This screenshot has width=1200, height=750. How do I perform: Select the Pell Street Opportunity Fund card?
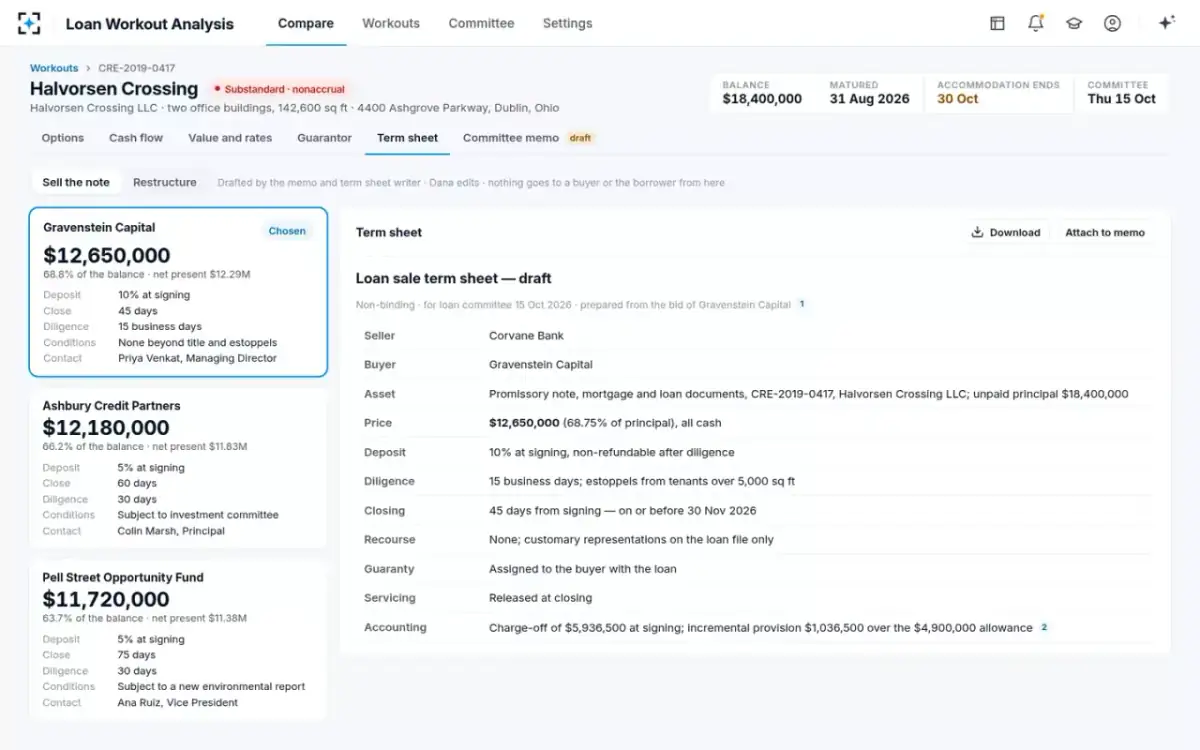178,640
